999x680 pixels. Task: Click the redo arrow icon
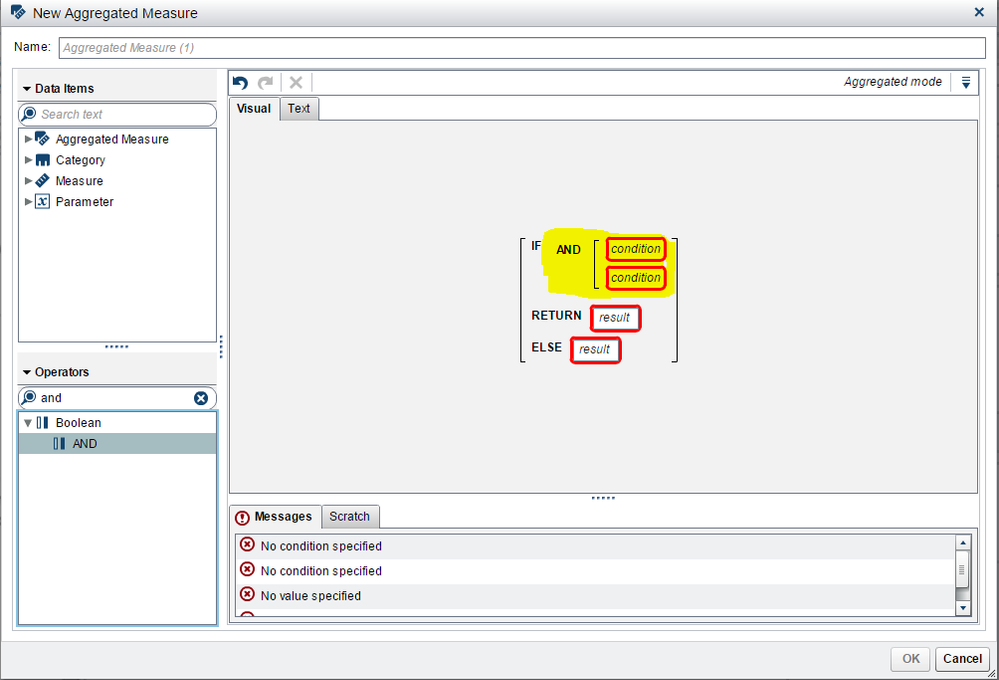click(266, 83)
